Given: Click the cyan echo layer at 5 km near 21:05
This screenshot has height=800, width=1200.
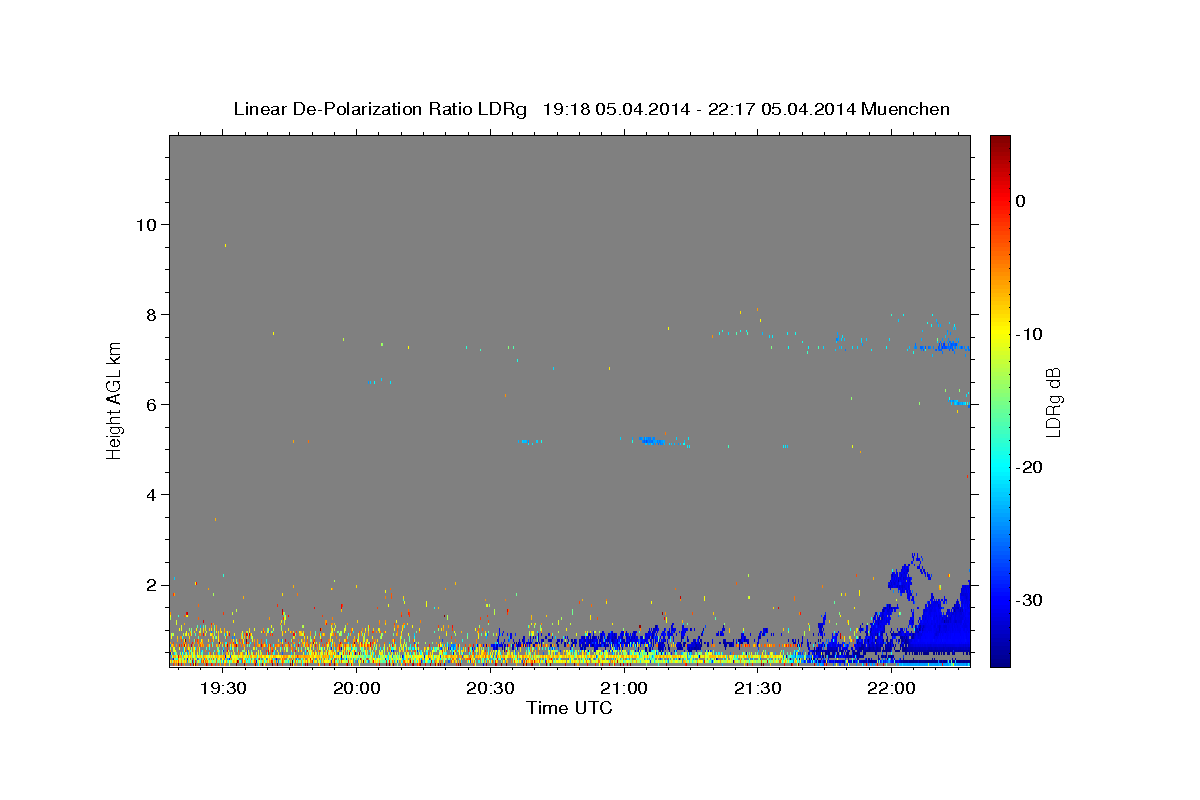Looking at the screenshot, I should (653, 440).
